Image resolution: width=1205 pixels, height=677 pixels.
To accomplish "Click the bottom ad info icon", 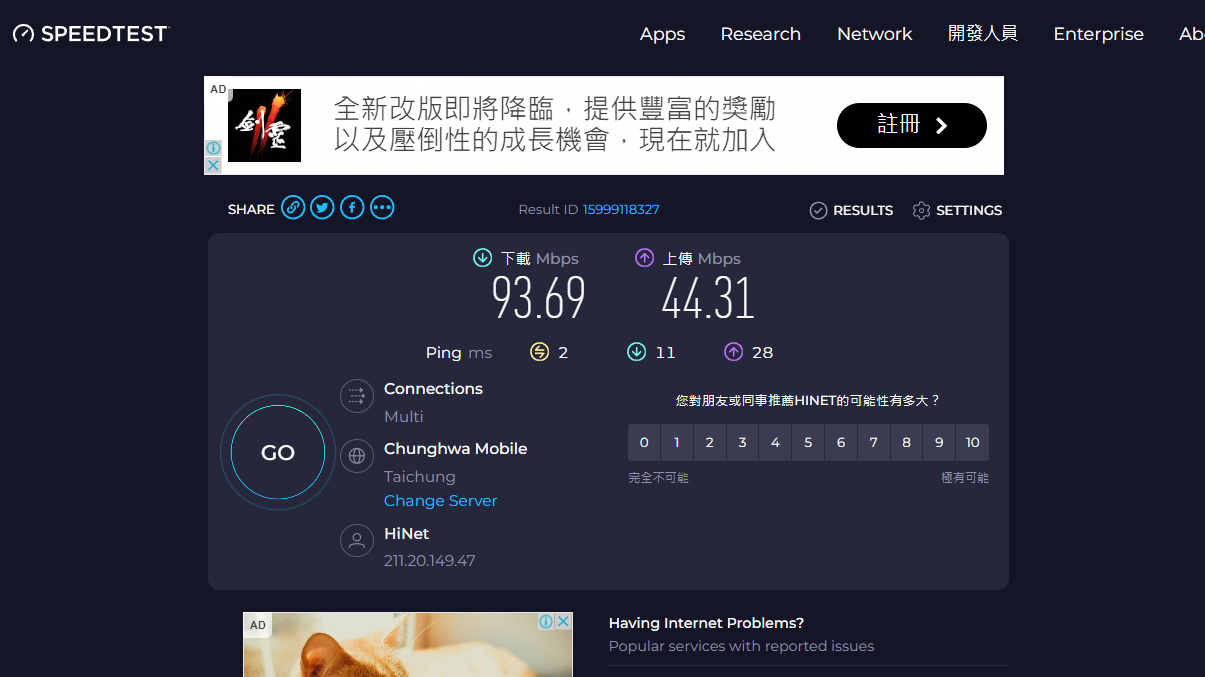I will [x=546, y=621].
